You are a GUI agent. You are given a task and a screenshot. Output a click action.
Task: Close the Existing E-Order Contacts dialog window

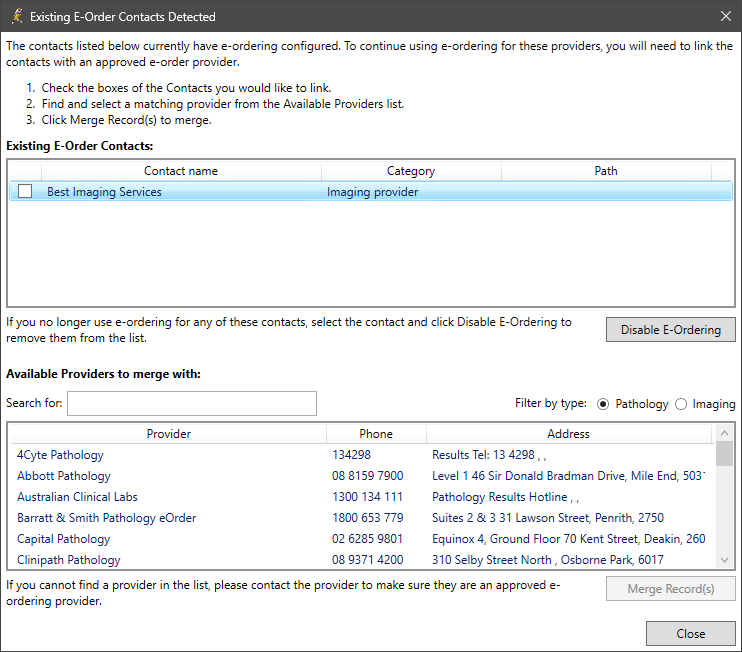(725, 16)
